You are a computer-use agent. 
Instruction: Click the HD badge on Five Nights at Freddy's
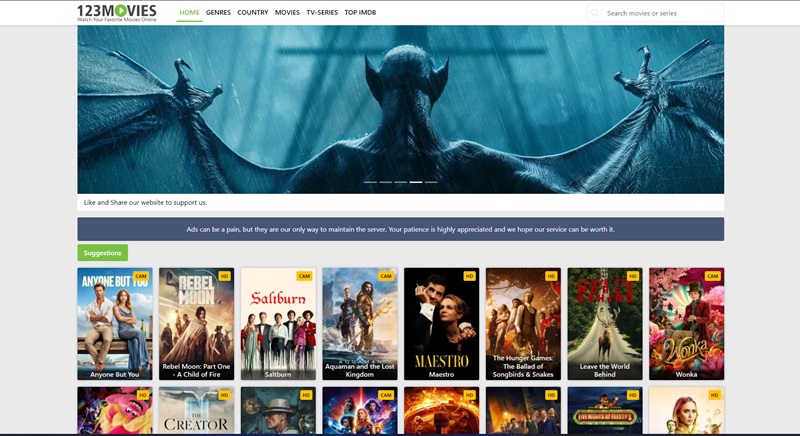coord(633,395)
